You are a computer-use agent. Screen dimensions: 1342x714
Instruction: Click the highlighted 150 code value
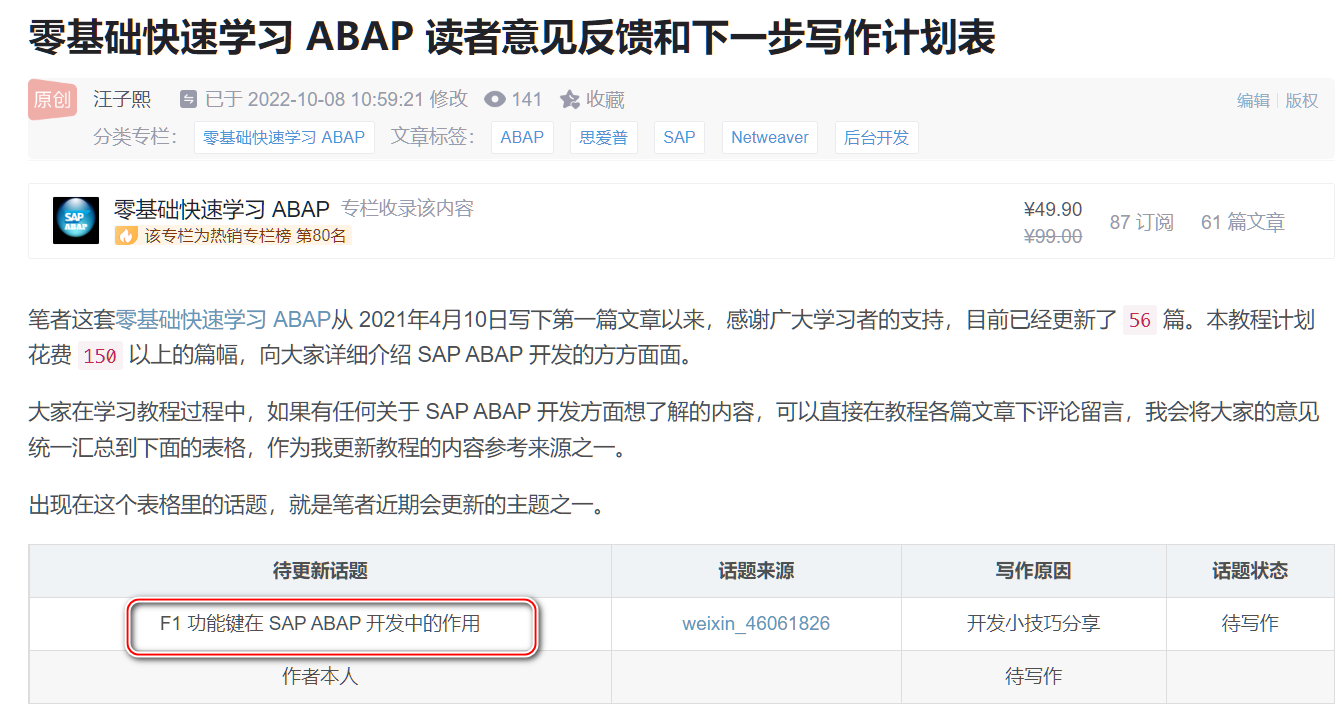pos(100,355)
